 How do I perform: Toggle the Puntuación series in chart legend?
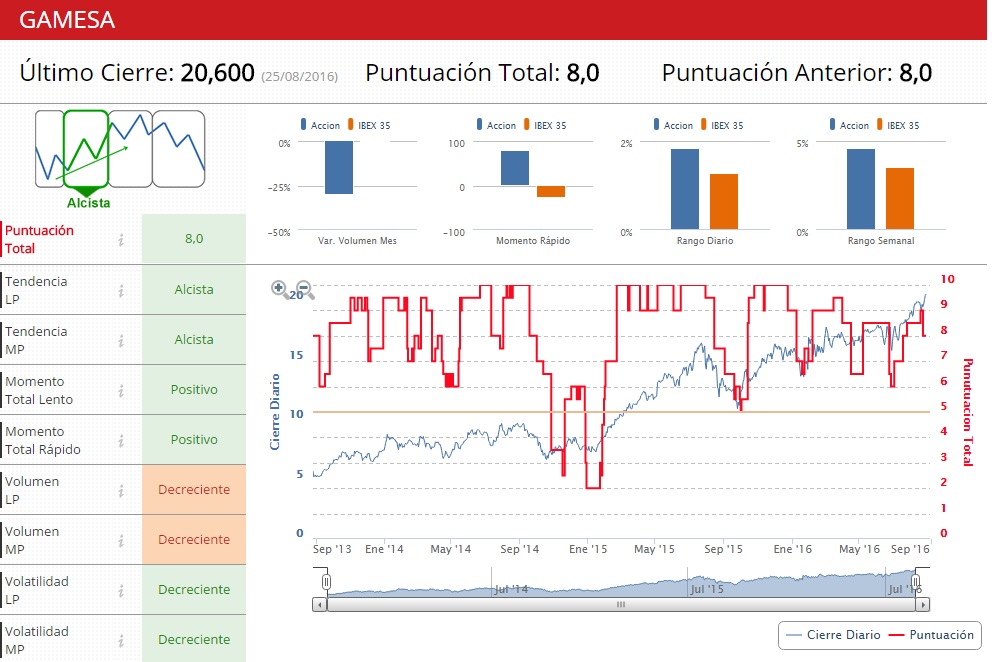(932, 635)
